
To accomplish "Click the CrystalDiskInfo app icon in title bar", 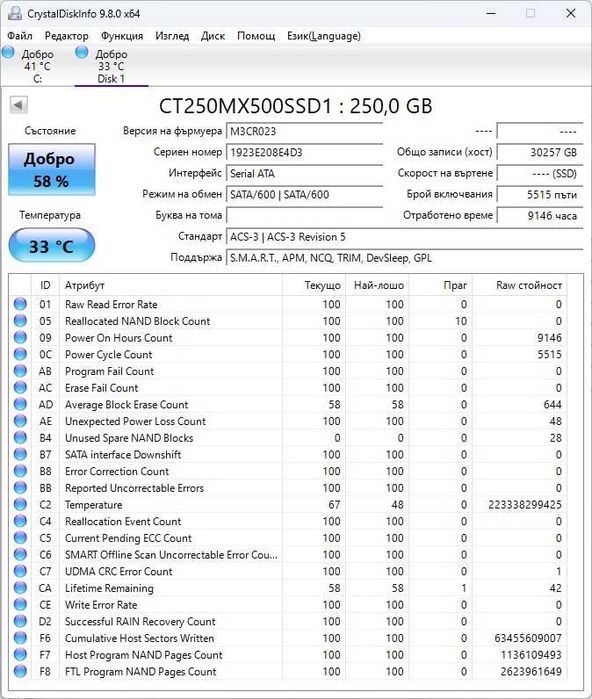I will (14, 13).
